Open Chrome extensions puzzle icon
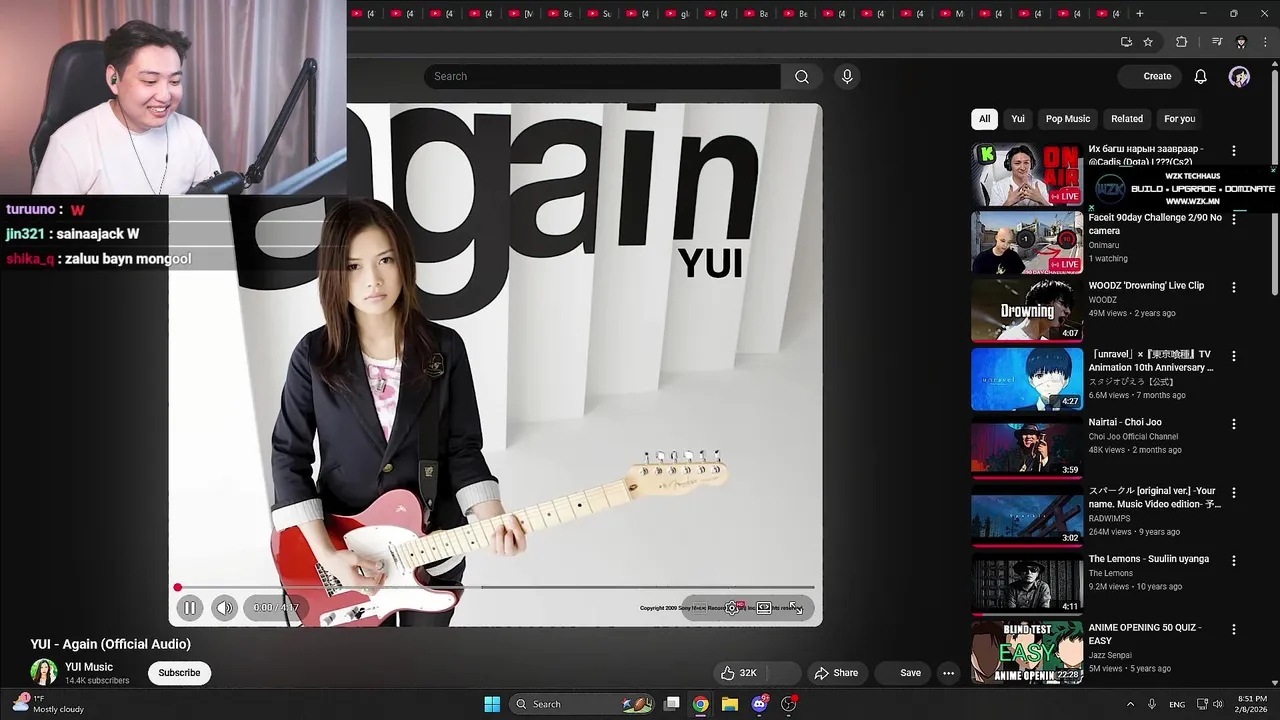Image resolution: width=1280 pixels, height=720 pixels. point(1181,42)
